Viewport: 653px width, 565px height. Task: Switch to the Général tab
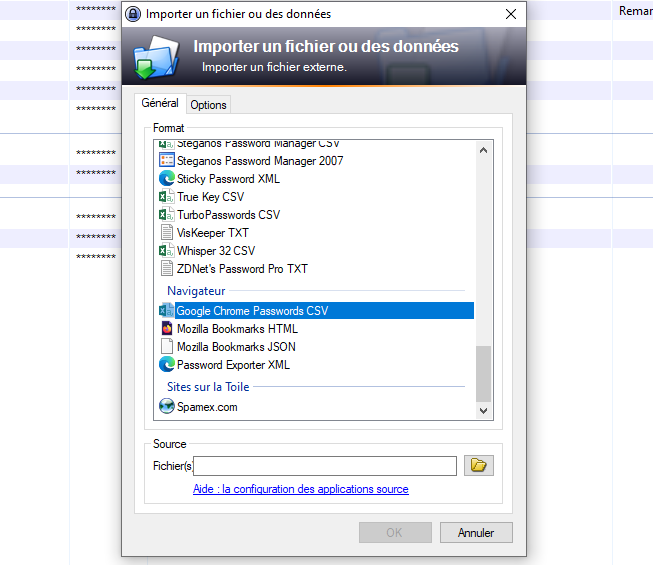tap(160, 103)
